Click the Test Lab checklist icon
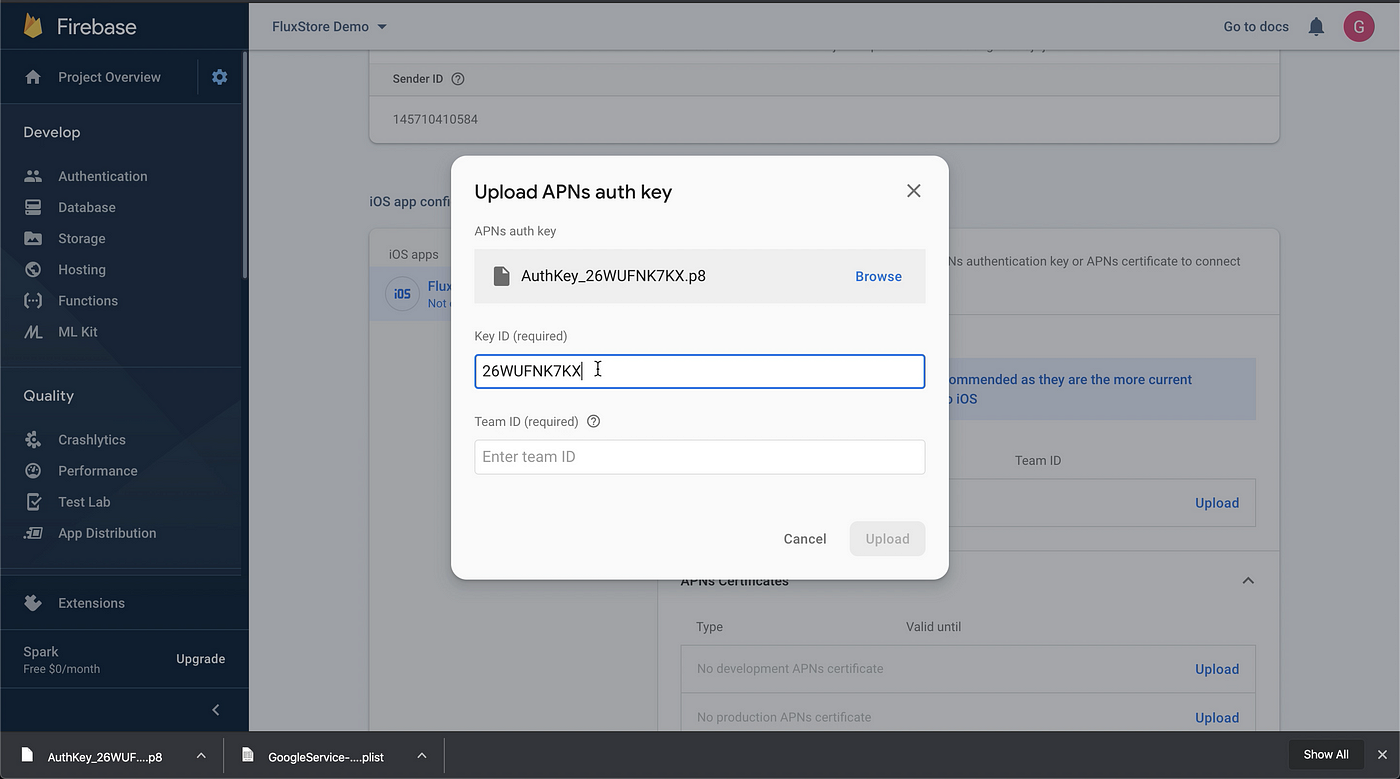The height and width of the screenshot is (779, 1400). click(x=33, y=502)
